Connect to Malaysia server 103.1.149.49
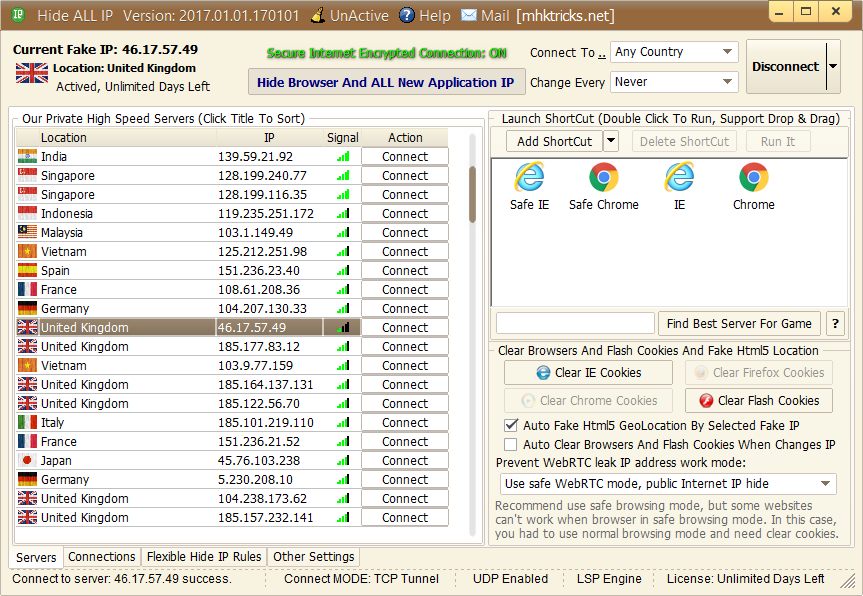The width and height of the screenshot is (863, 596). (x=405, y=233)
